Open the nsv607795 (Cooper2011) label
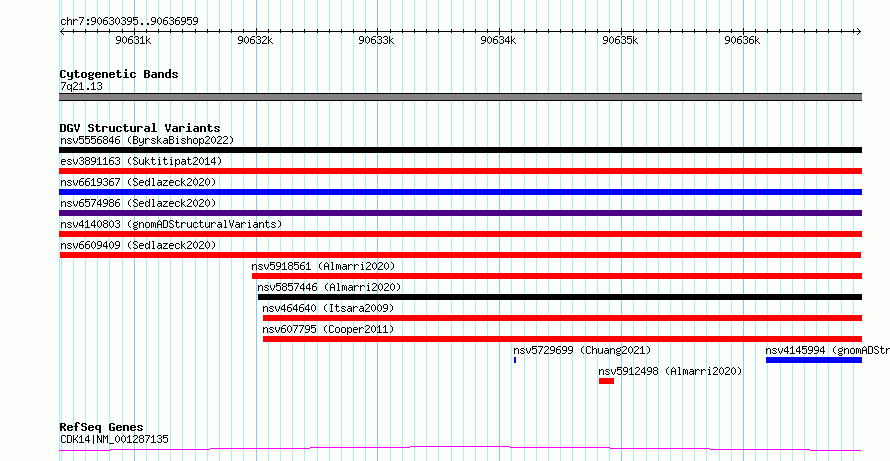This screenshot has width=890, height=461. coord(328,329)
